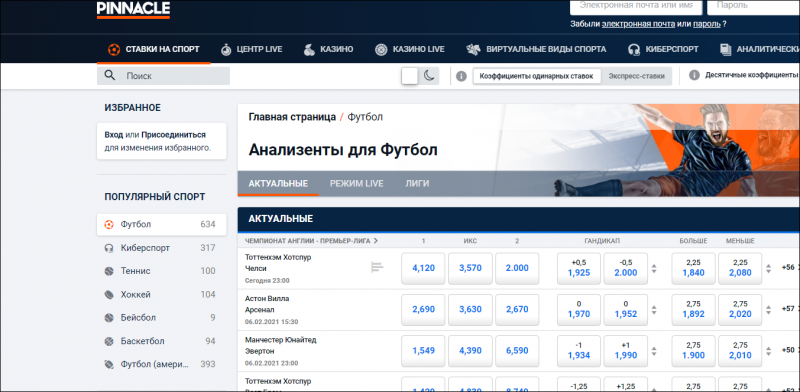The height and width of the screenshot is (392, 800).
Task: Click the Поиск search field
Action: point(163,76)
